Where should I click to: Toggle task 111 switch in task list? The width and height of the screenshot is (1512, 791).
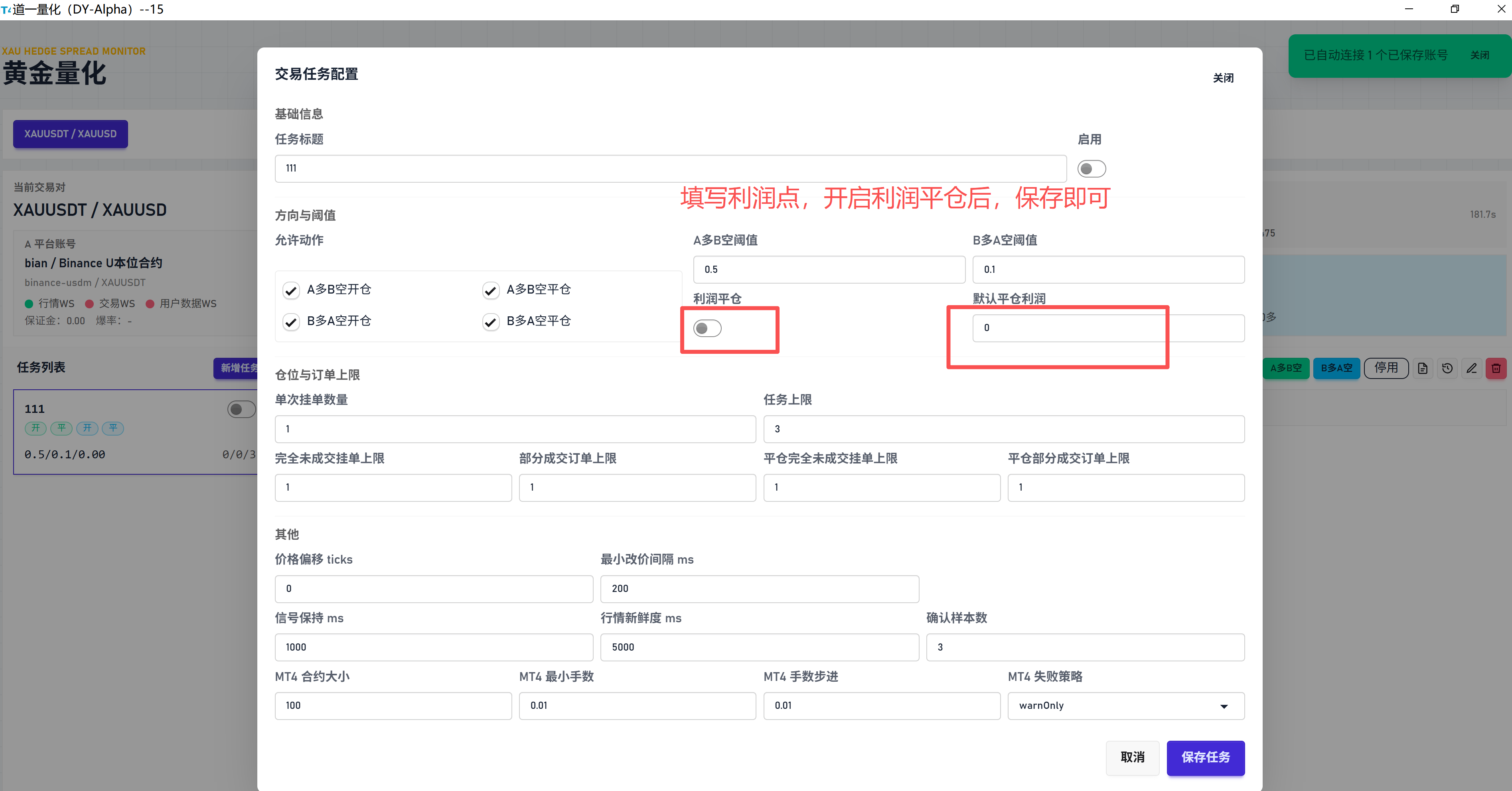tap(241, 409)
